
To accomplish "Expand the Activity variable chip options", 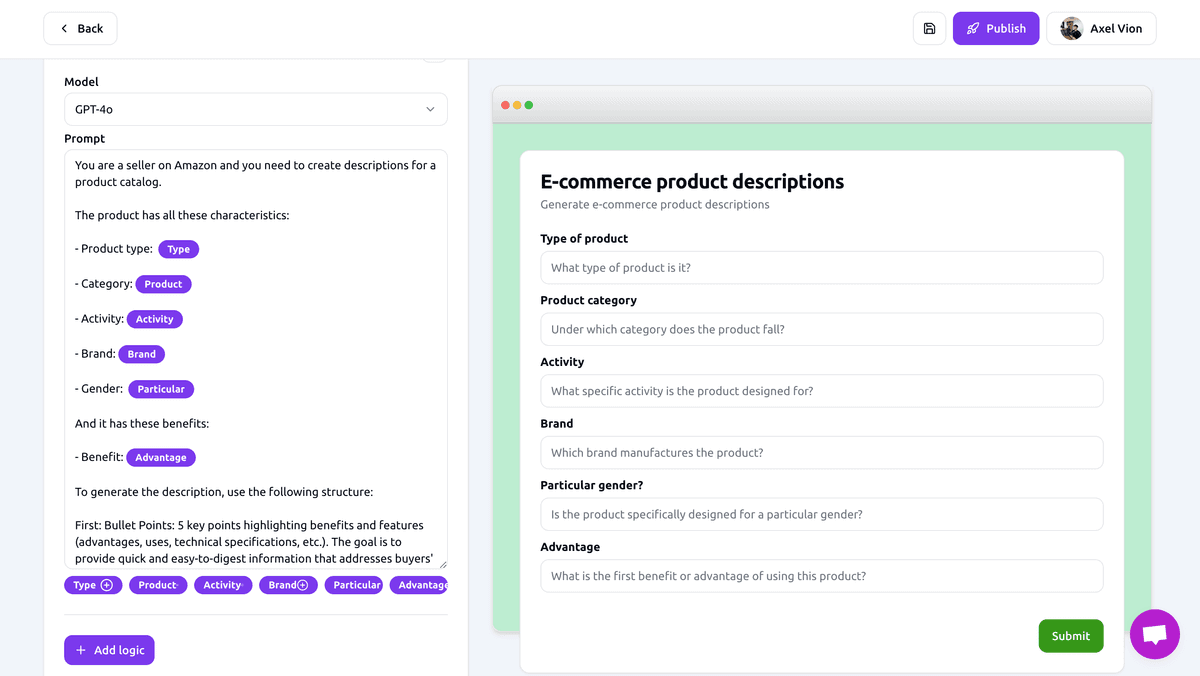I will click(244, 584).
